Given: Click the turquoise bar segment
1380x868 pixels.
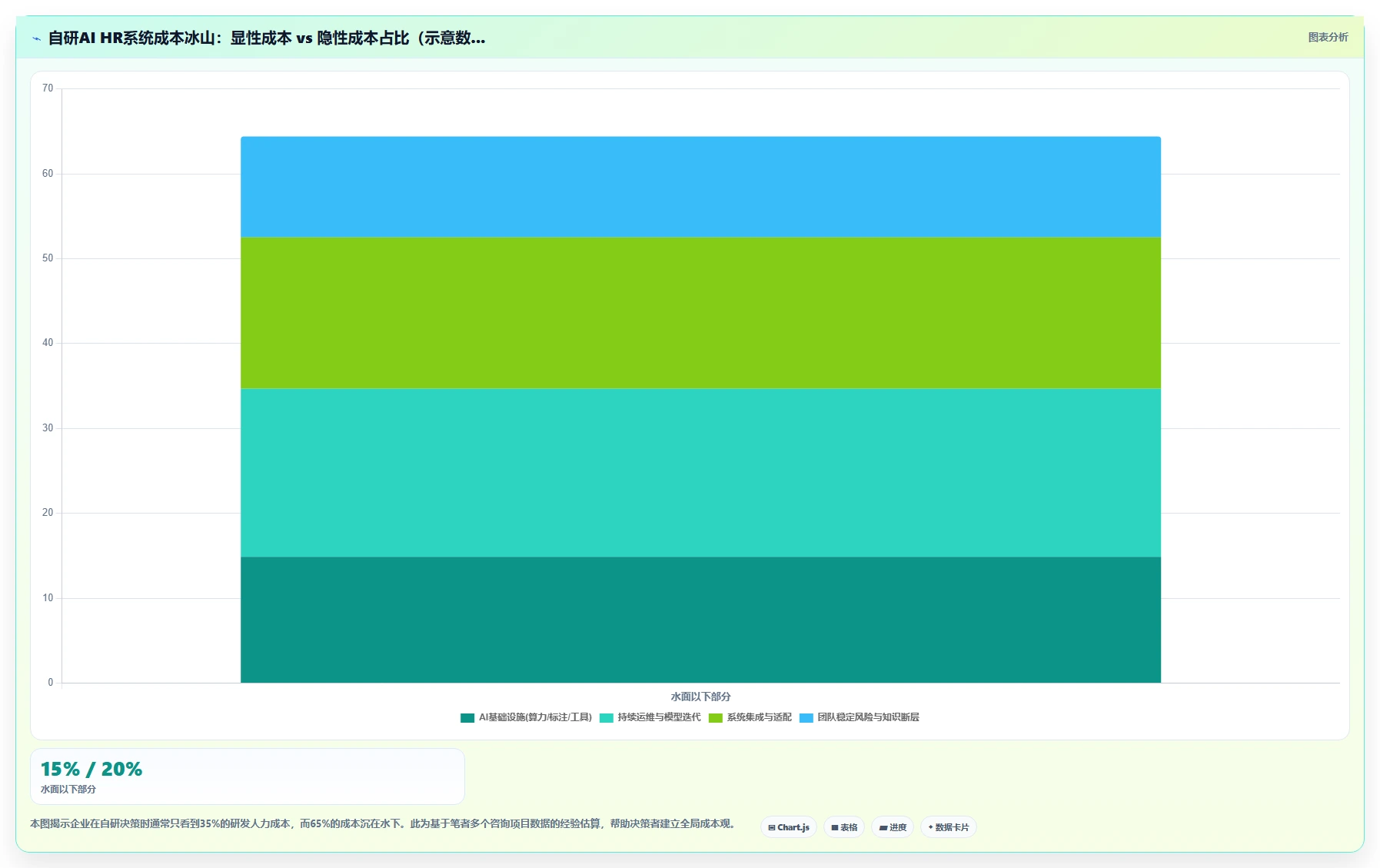Looking at the screenshot, I should pos(700,472).
